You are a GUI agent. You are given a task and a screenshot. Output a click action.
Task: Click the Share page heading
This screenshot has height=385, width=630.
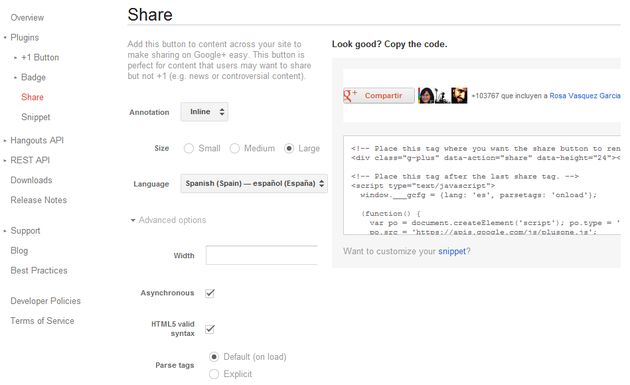pos(150,15)
